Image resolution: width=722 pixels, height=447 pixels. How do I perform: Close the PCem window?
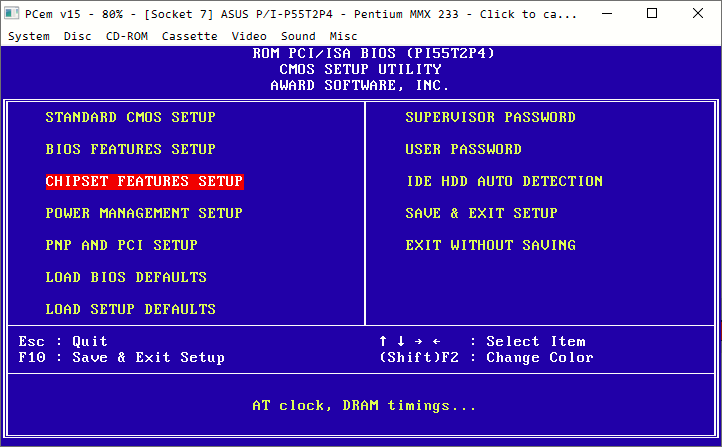(x=698, y=13)
